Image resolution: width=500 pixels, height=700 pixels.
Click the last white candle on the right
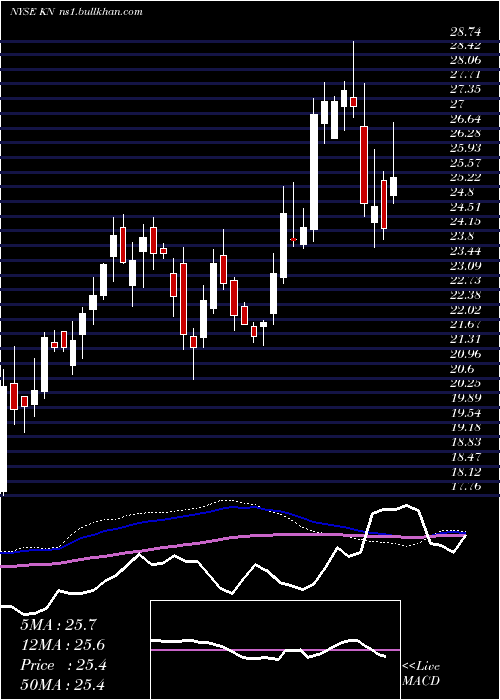[x=393, y=186]
